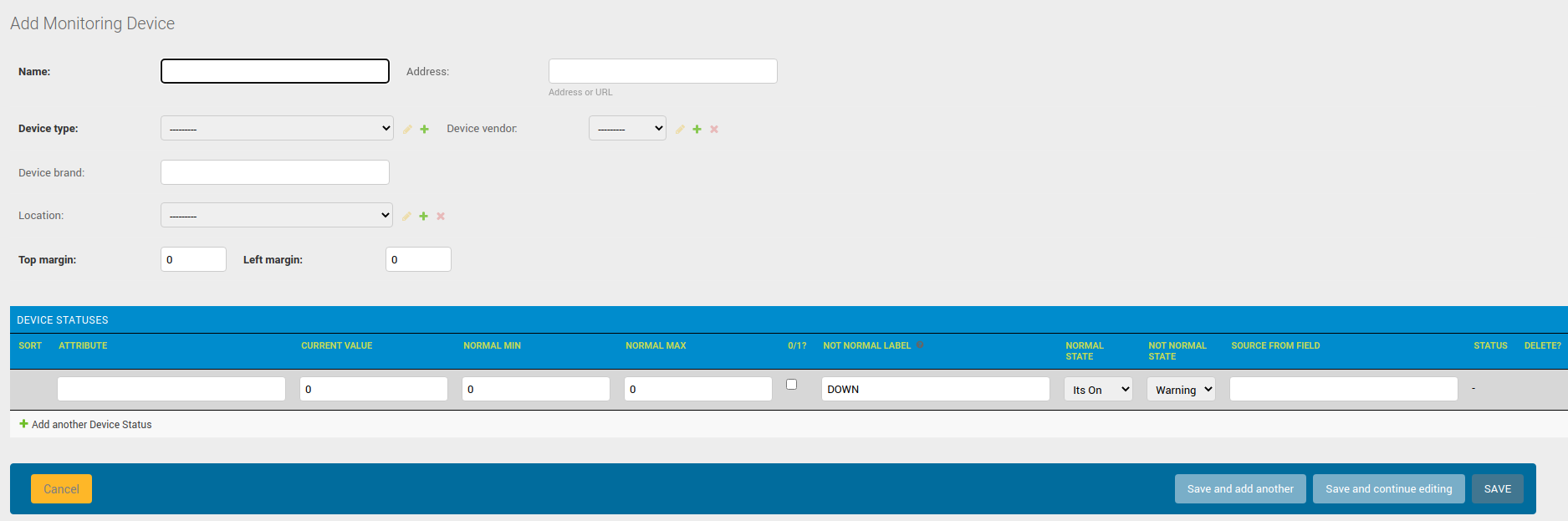
Task: Add a new device vendor with plus icon
Action: coord(697,130)
